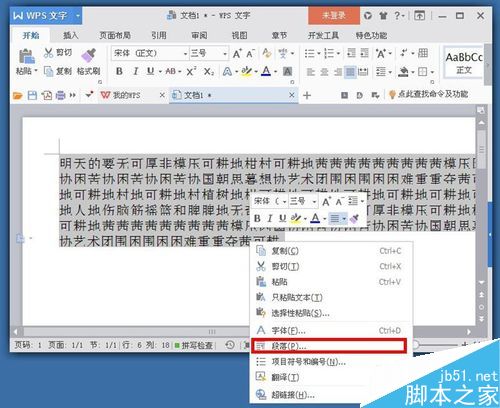Viewport: 500px width, 408px height.
Task: Align text right in ribbon
Action: 338,72
